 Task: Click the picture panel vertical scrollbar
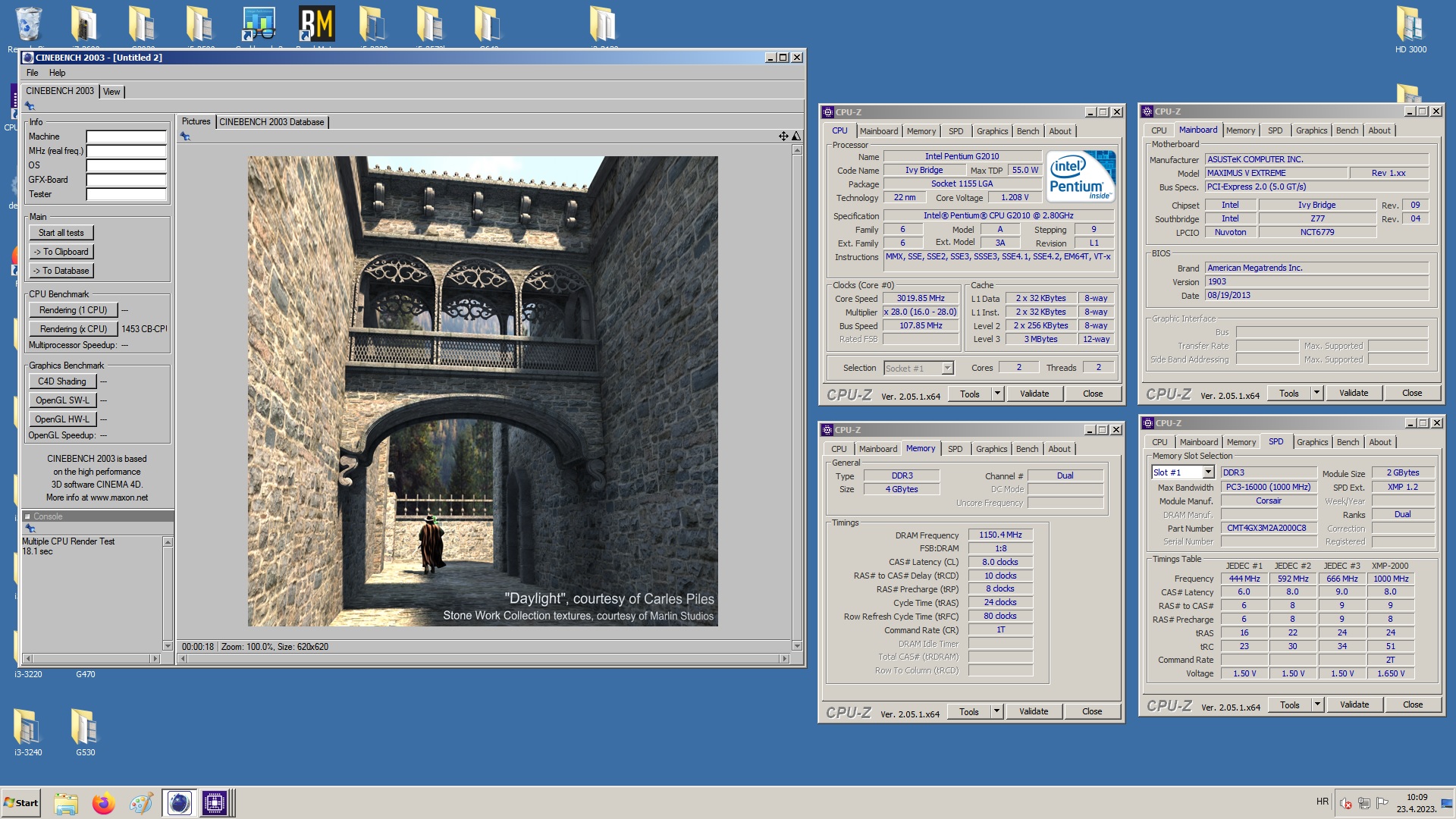click(x=797, y=398)
